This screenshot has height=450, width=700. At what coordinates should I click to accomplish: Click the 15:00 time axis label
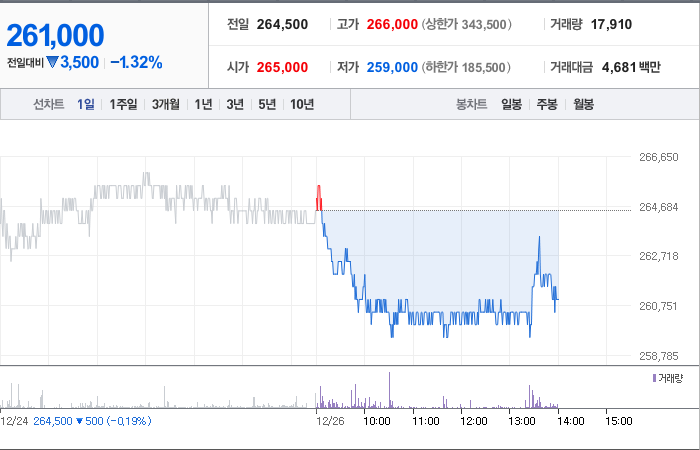click(619, 421)
